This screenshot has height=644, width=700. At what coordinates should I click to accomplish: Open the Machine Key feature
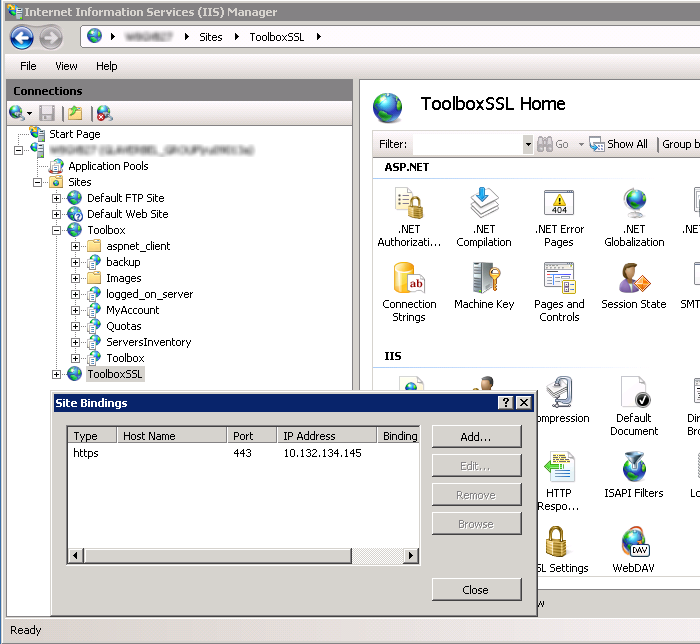tap(484, 280)
